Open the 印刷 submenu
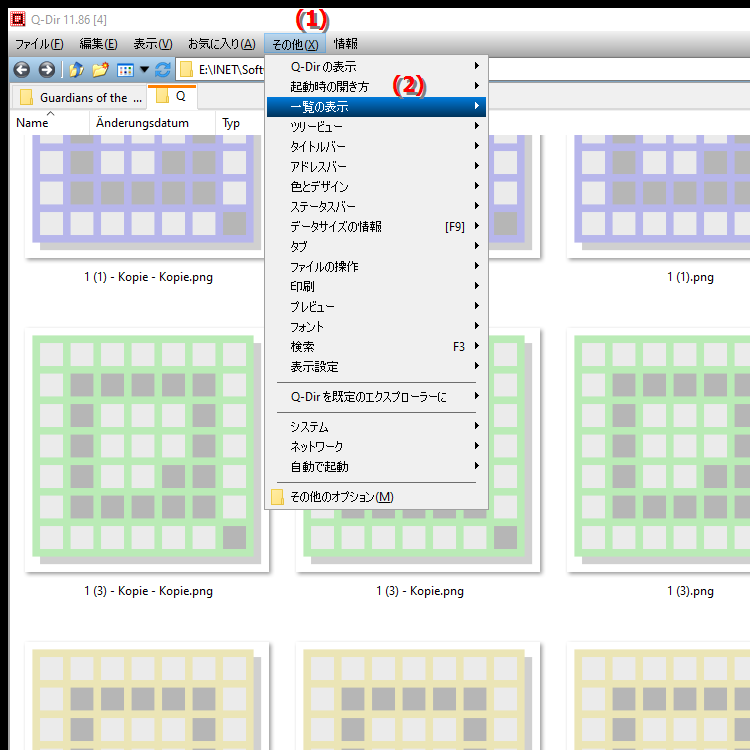750x750 pixels. click(x=376, y=287)
